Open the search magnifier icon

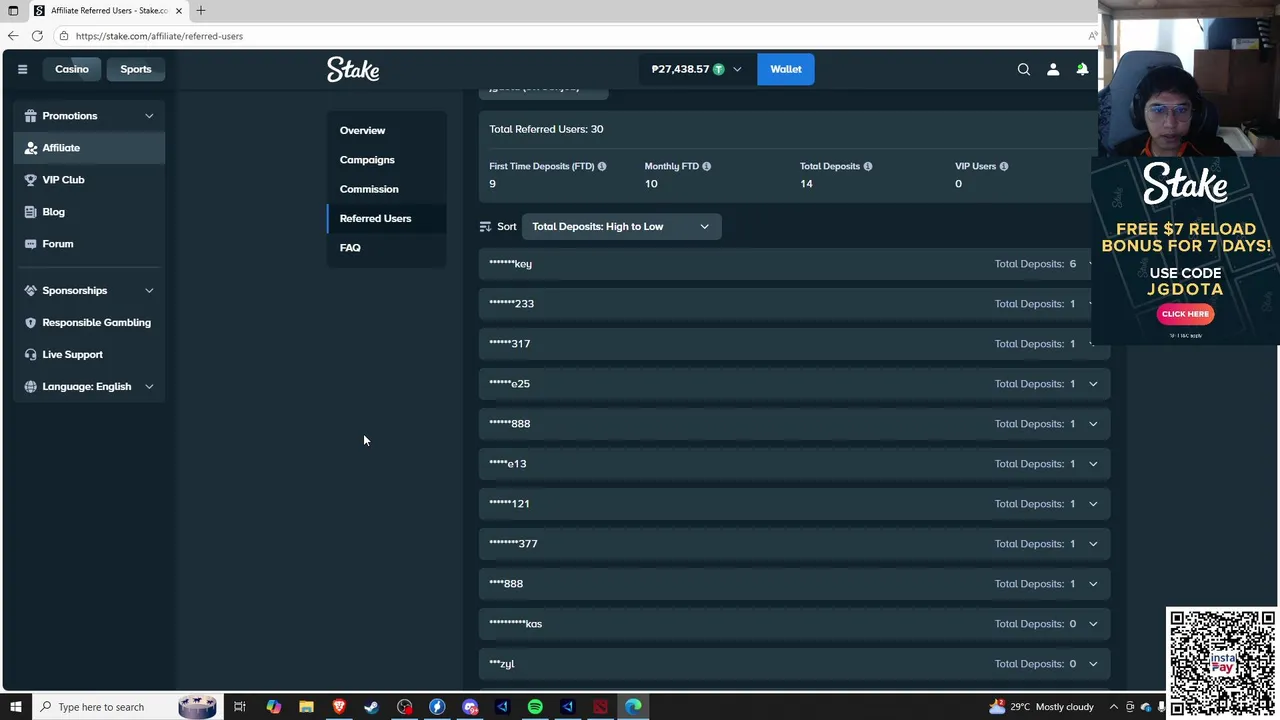1024,69
